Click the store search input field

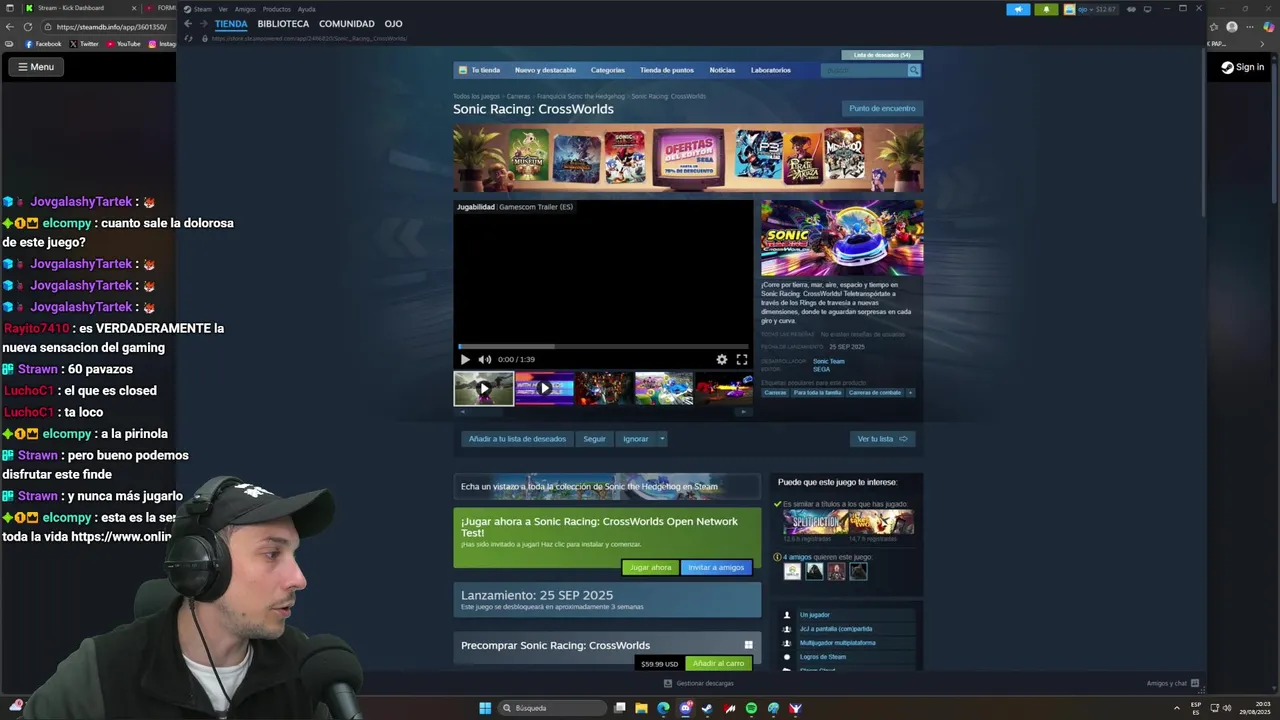(864, 70)
